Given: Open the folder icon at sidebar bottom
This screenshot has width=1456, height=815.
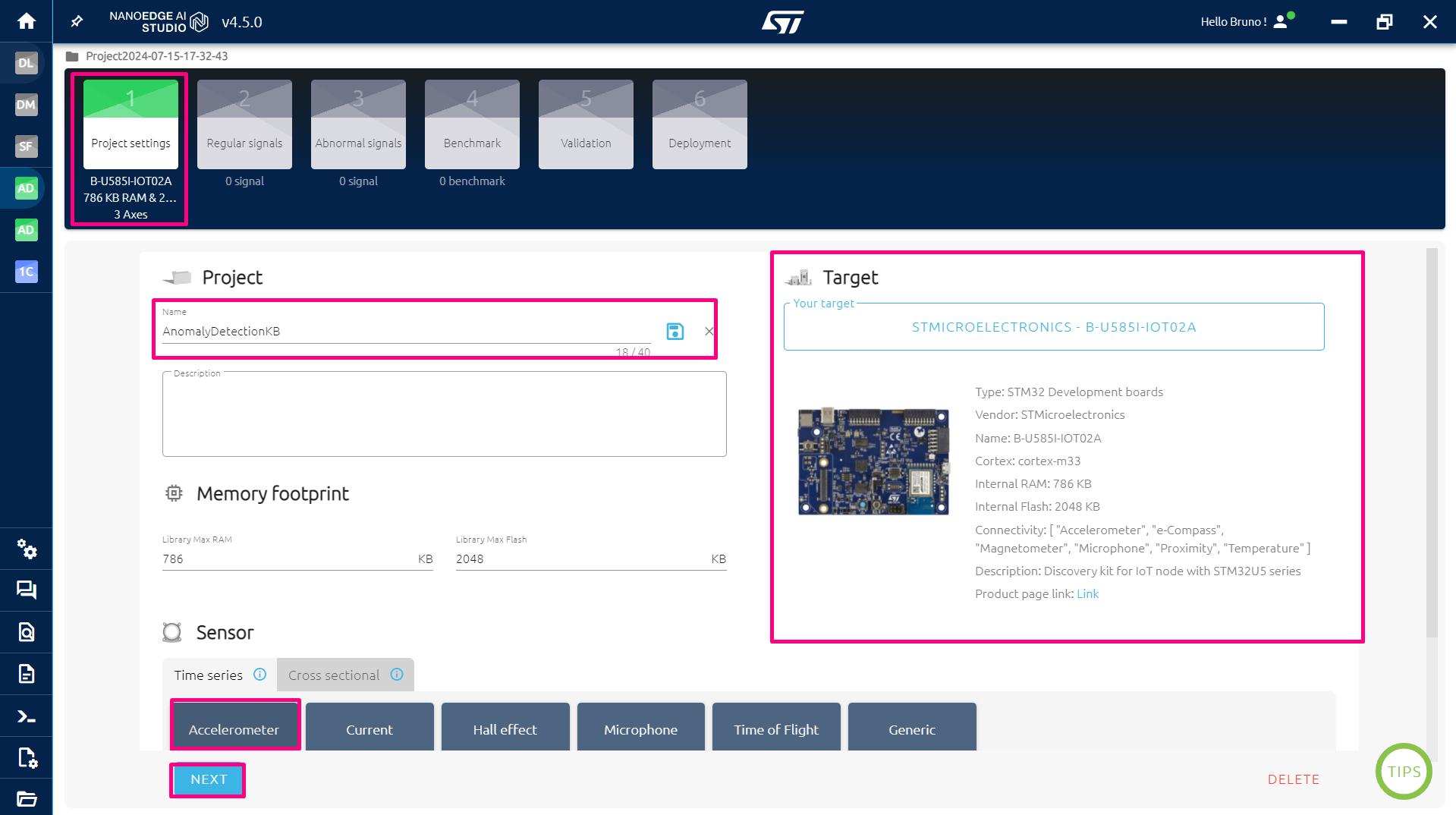Looking at the screenshot, I should 27,798.
